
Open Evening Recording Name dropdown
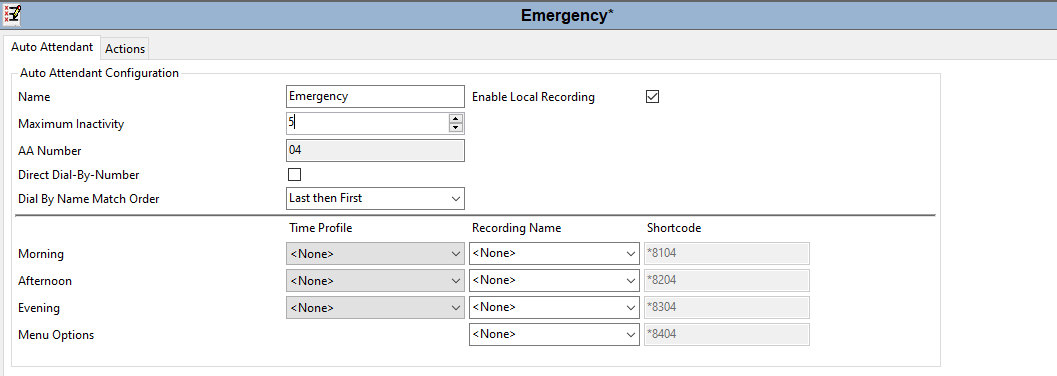pyautogui.click(x=554, y=307)
